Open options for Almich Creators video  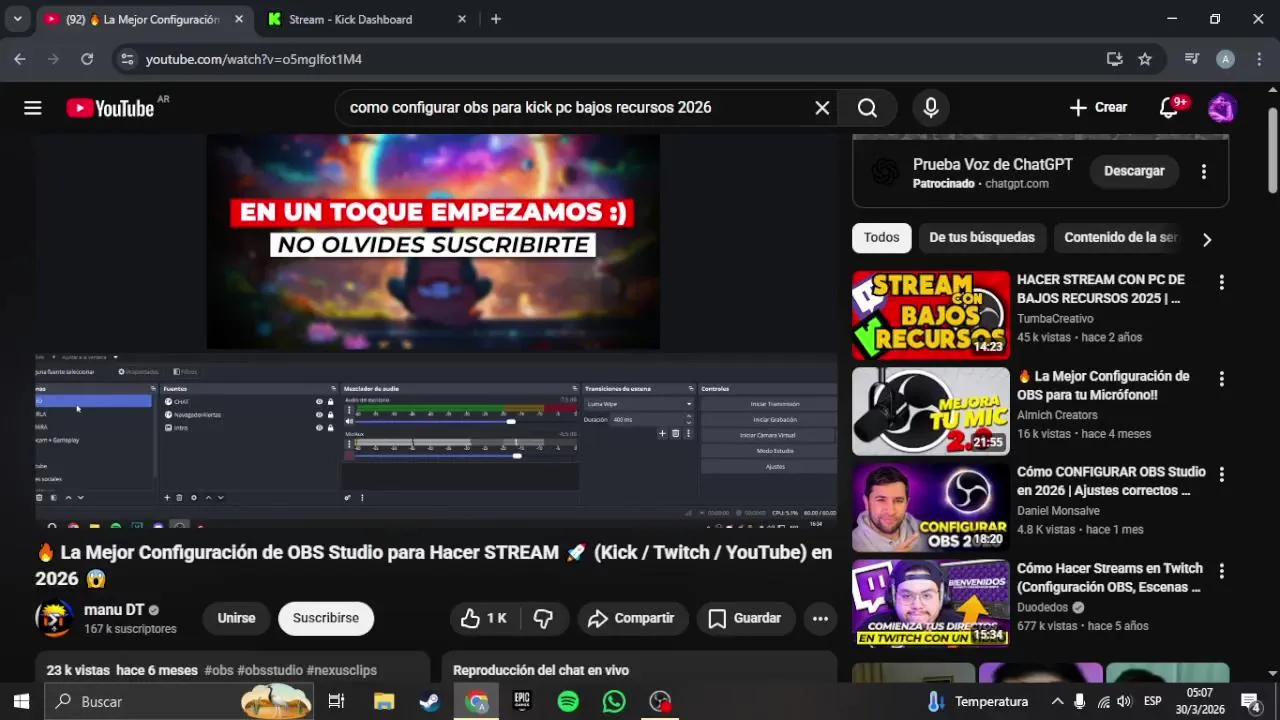point(1221,380)
